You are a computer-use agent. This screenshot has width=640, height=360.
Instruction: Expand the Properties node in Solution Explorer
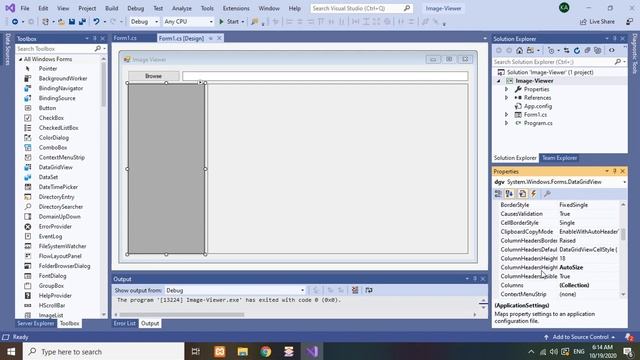[x=507, y=89]
